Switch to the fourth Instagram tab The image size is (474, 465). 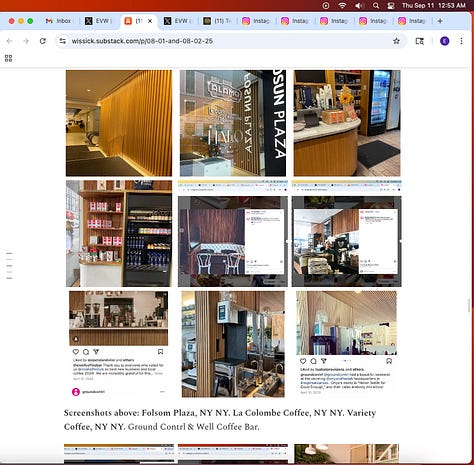click(x=373, y=21)
